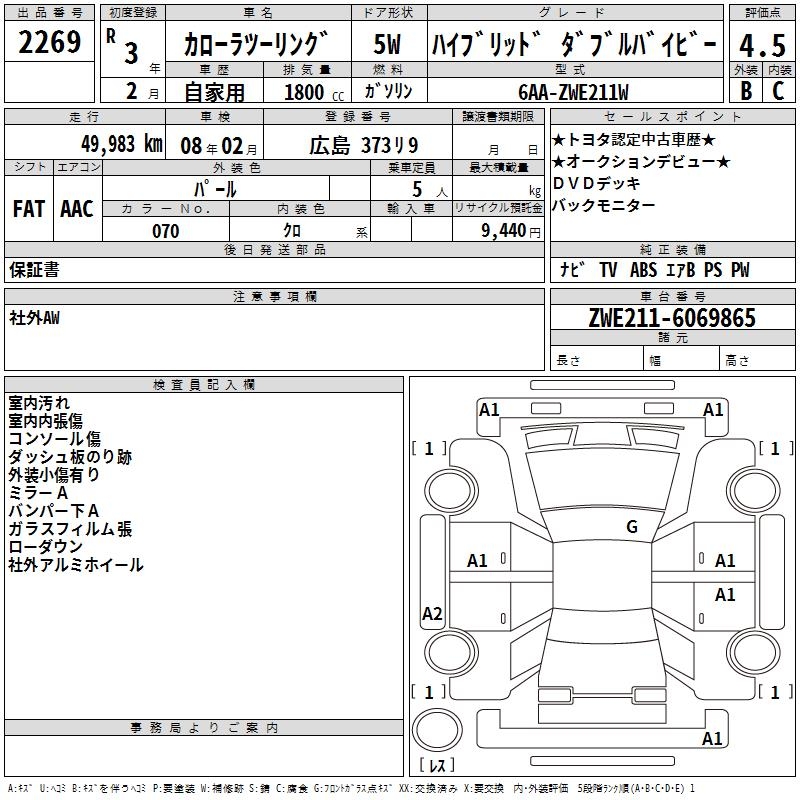This screenshot has height=800, width=800.
Task: Click inspector note コンソール傷
Action: 55,439
